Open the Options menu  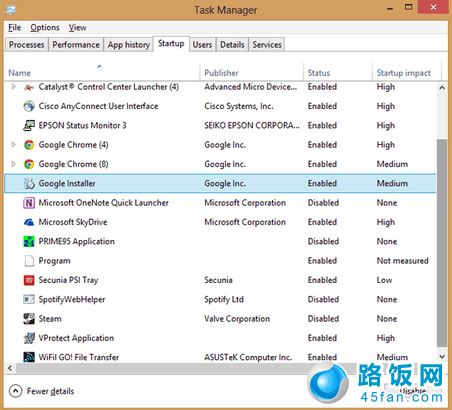pos(45,28)
